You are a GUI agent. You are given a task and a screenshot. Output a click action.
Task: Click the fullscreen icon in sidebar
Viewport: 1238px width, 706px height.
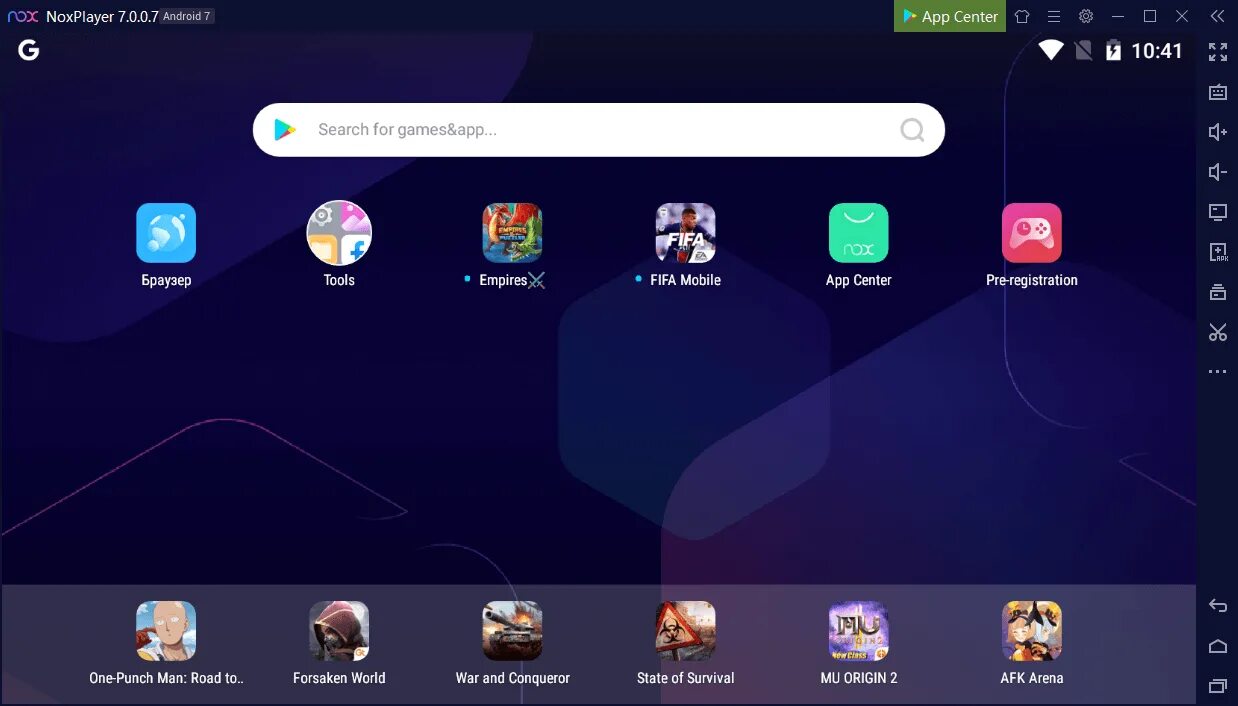click(1217, 52)
